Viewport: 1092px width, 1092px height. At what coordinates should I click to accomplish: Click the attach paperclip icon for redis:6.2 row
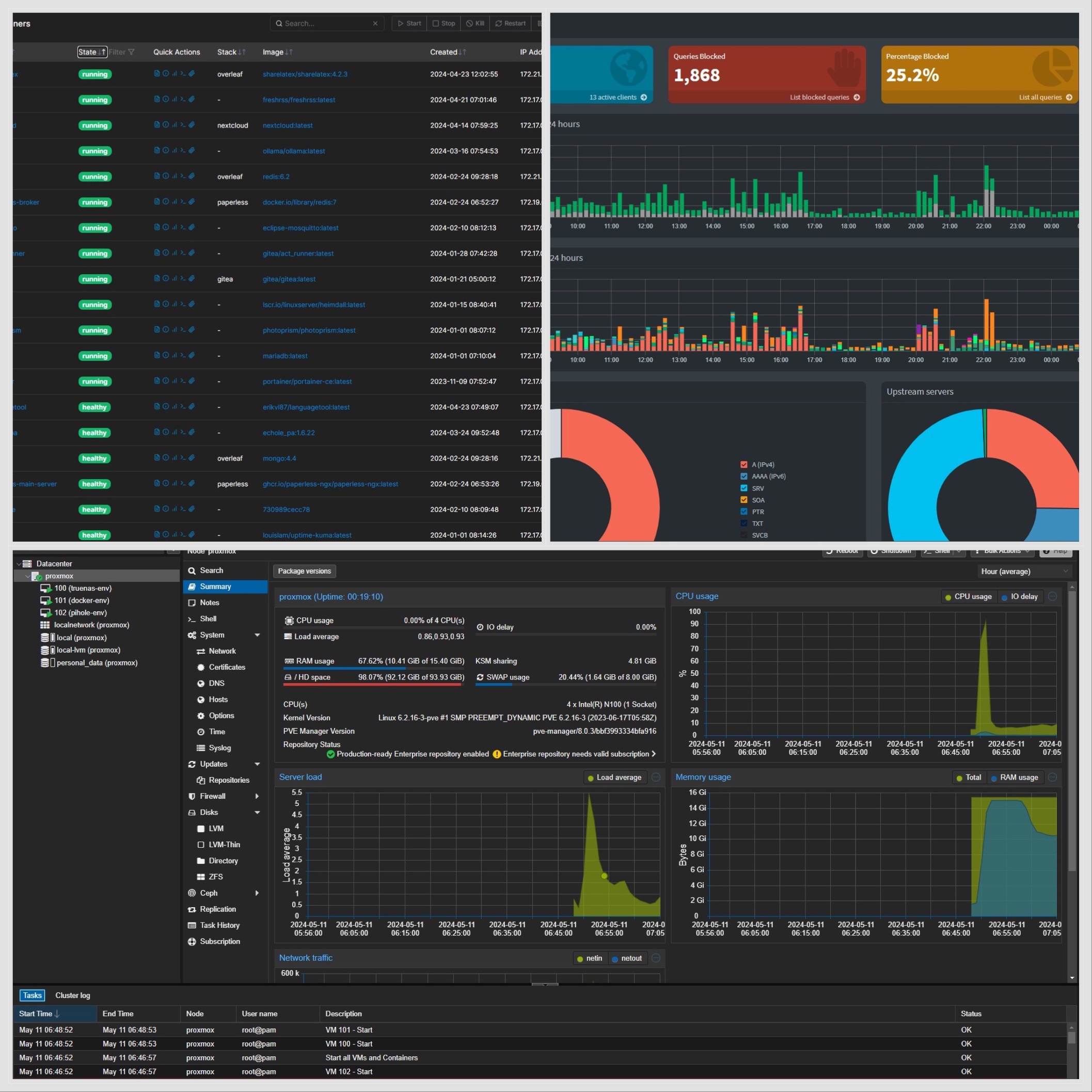192,176
